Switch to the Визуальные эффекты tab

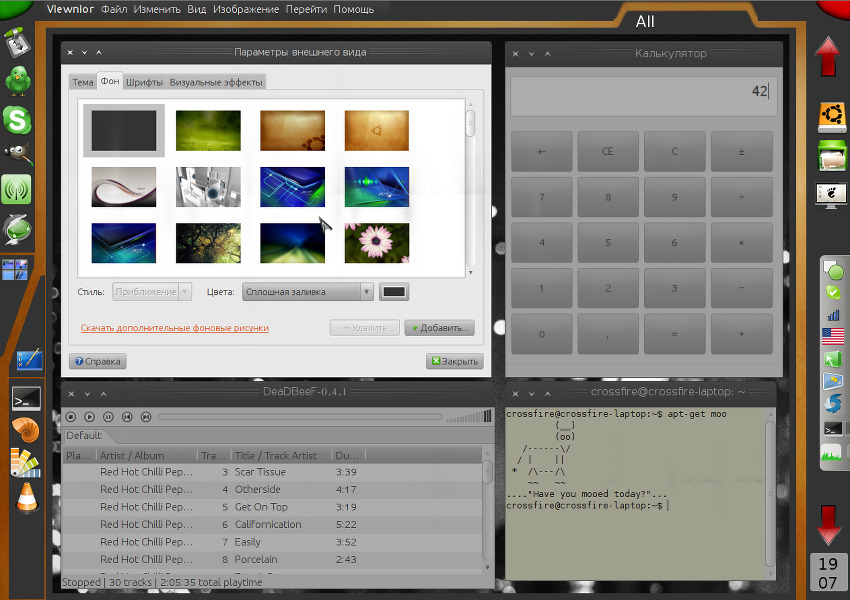[216, 82]
